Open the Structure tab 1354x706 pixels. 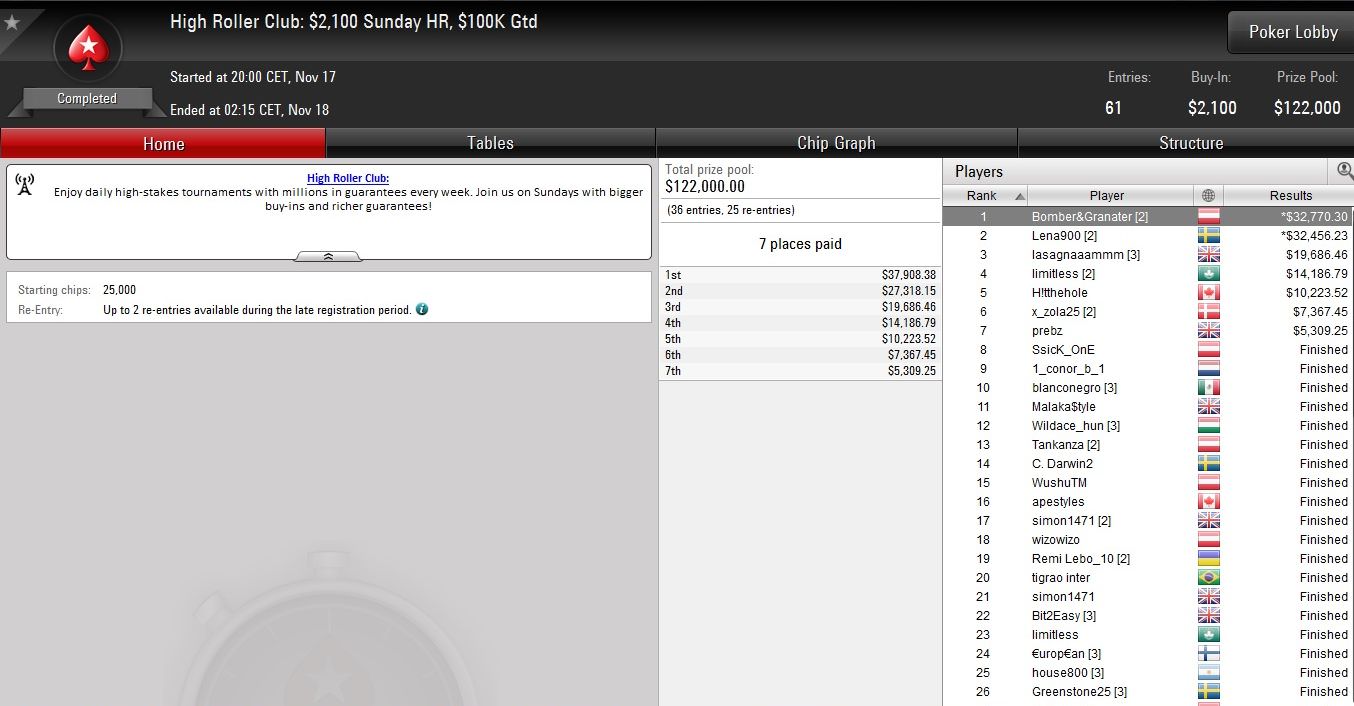point(1190,143)
